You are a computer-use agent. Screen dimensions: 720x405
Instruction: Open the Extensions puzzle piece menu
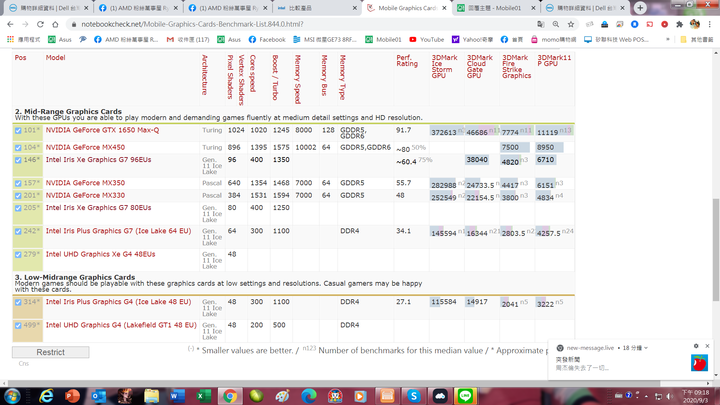click(x=680, y=24)
